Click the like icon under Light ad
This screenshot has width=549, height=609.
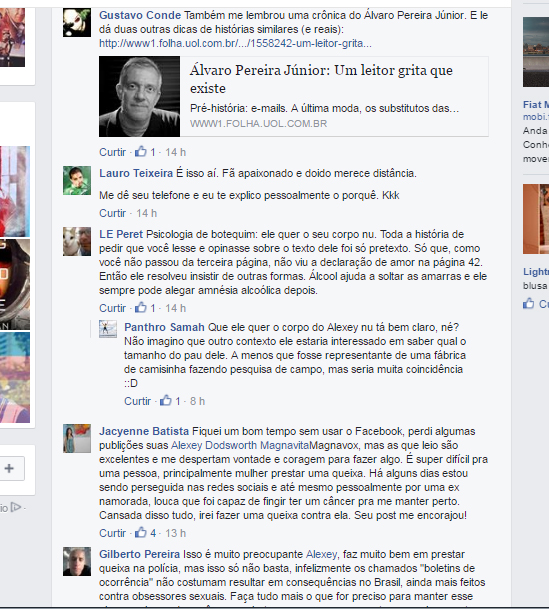coord(528,303)
